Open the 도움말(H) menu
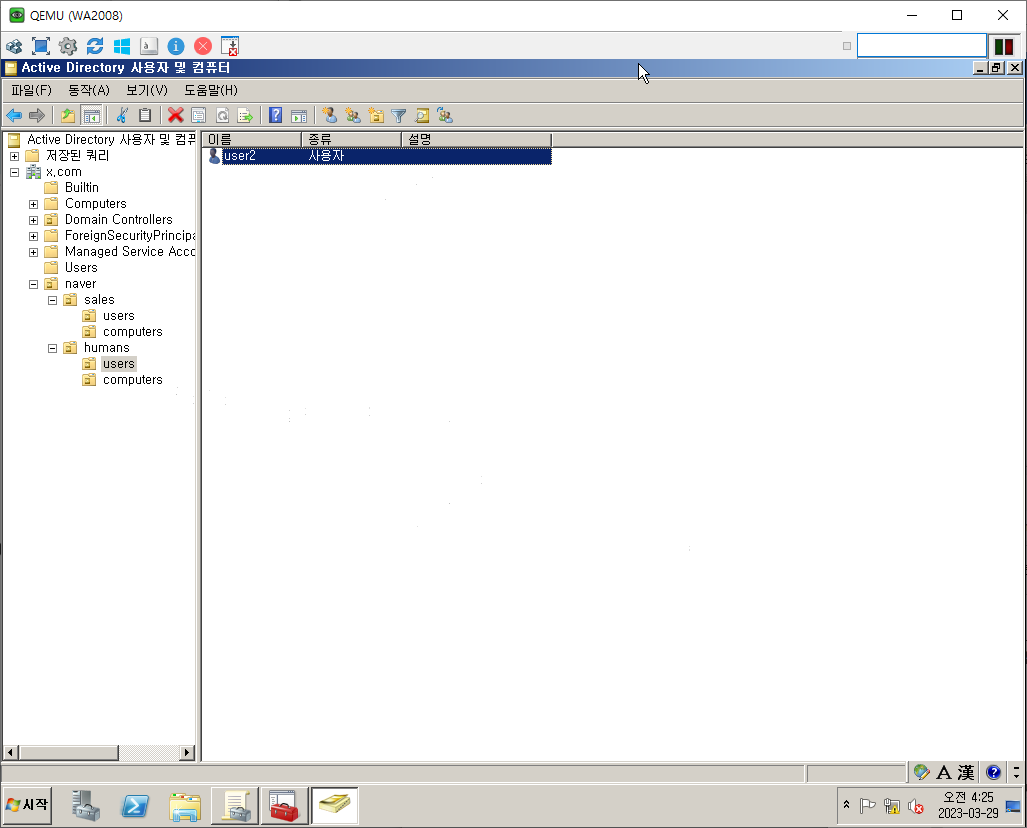The image size is (1027, 828). coord(211,90)
